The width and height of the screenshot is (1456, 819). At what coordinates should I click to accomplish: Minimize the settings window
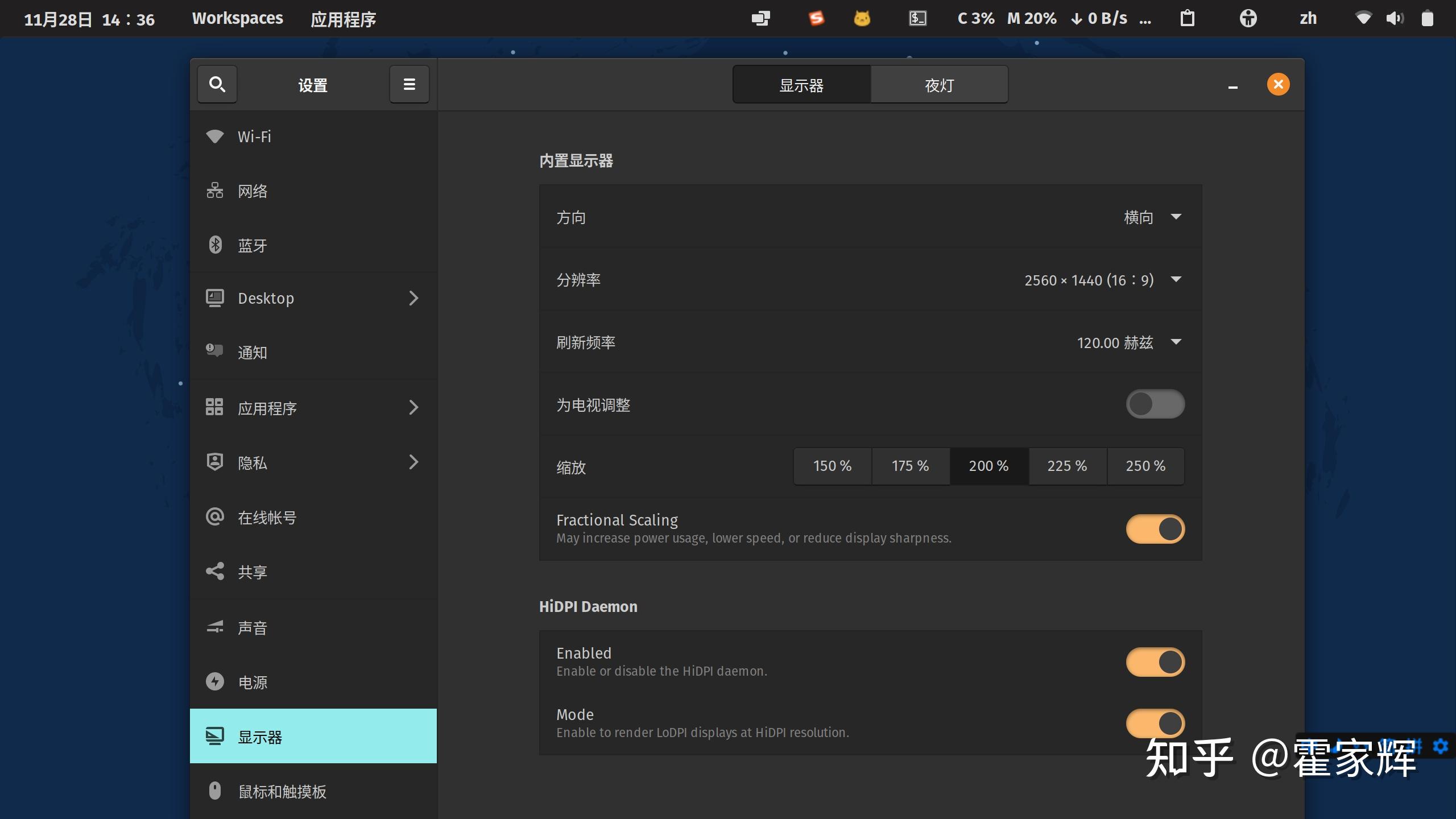[1232, 86]
